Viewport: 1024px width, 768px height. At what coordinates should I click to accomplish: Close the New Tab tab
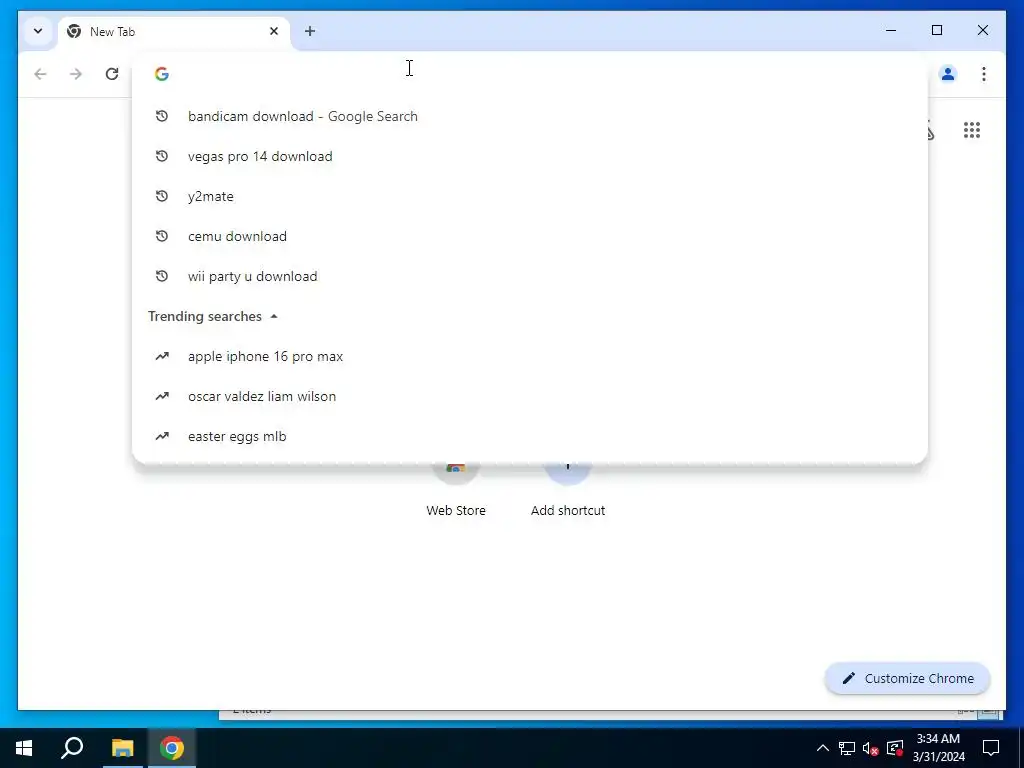pos(274,31)
